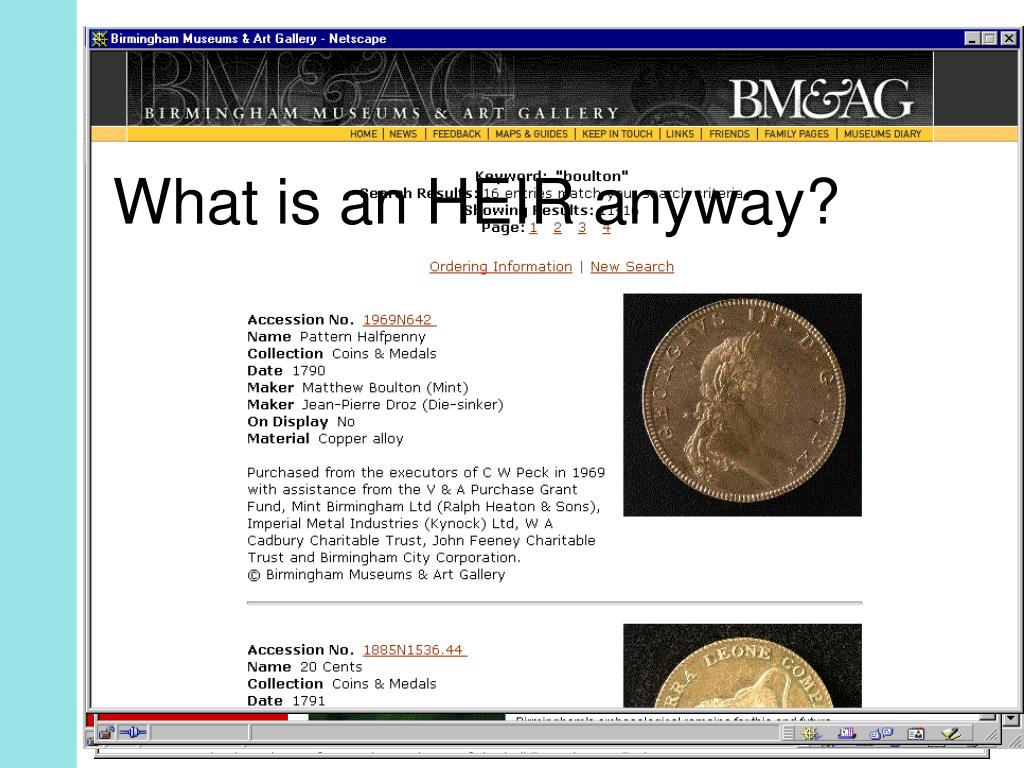Go to the HOME navigation item
The height and width of the screenshot is (768, 1024).
(364, 134)
